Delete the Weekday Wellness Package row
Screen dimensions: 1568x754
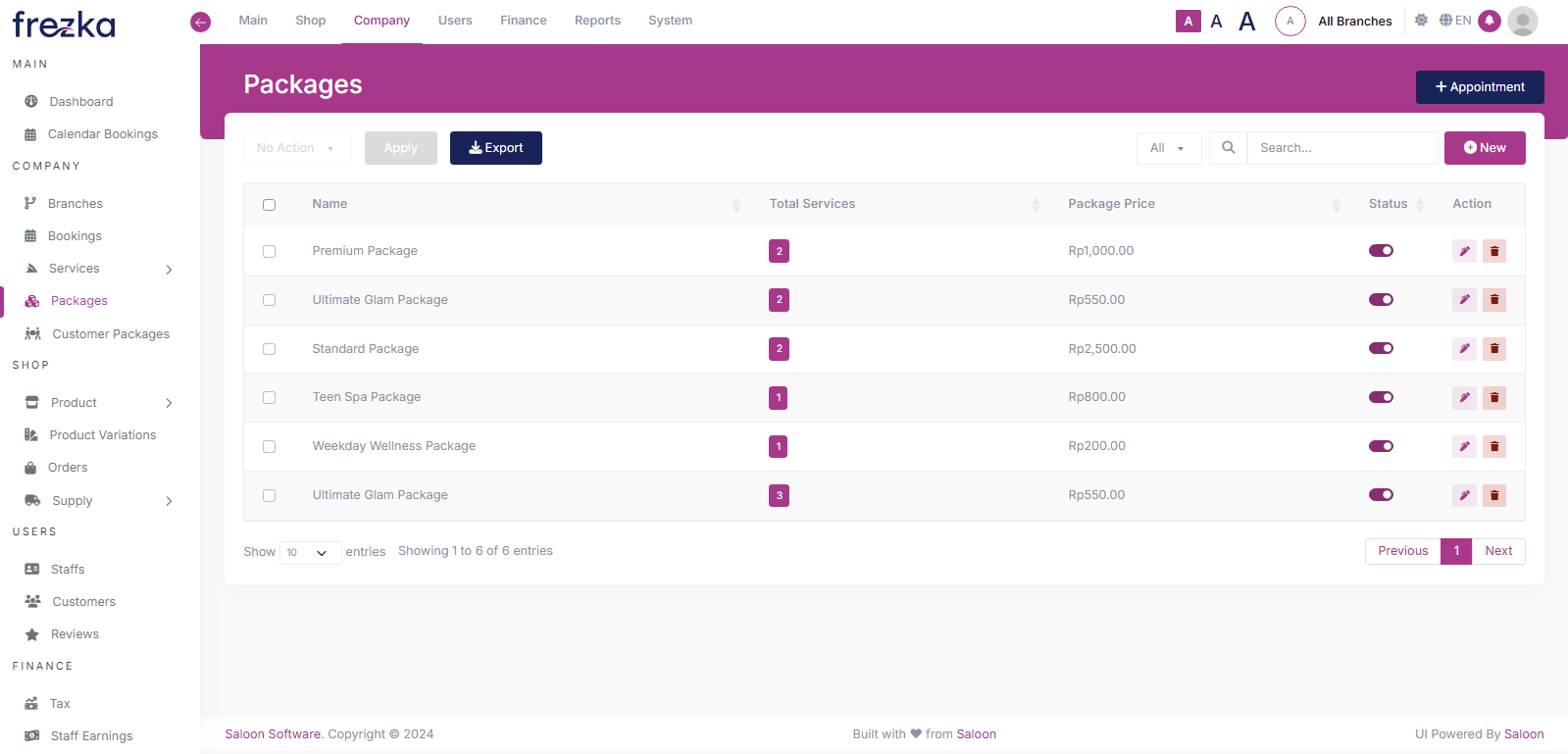pyautogui.click(x=1494, y=446)
